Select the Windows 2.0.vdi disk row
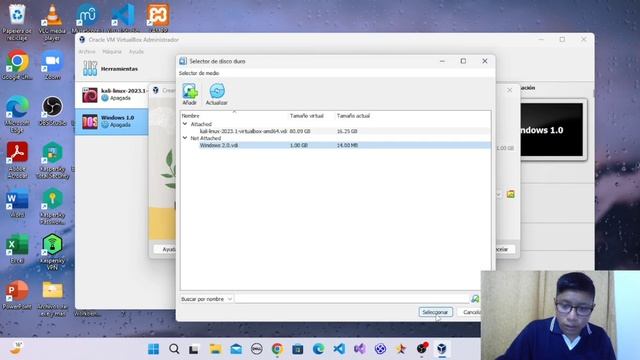The width and height of the screenshot is (640, 360). pos(336,145)
